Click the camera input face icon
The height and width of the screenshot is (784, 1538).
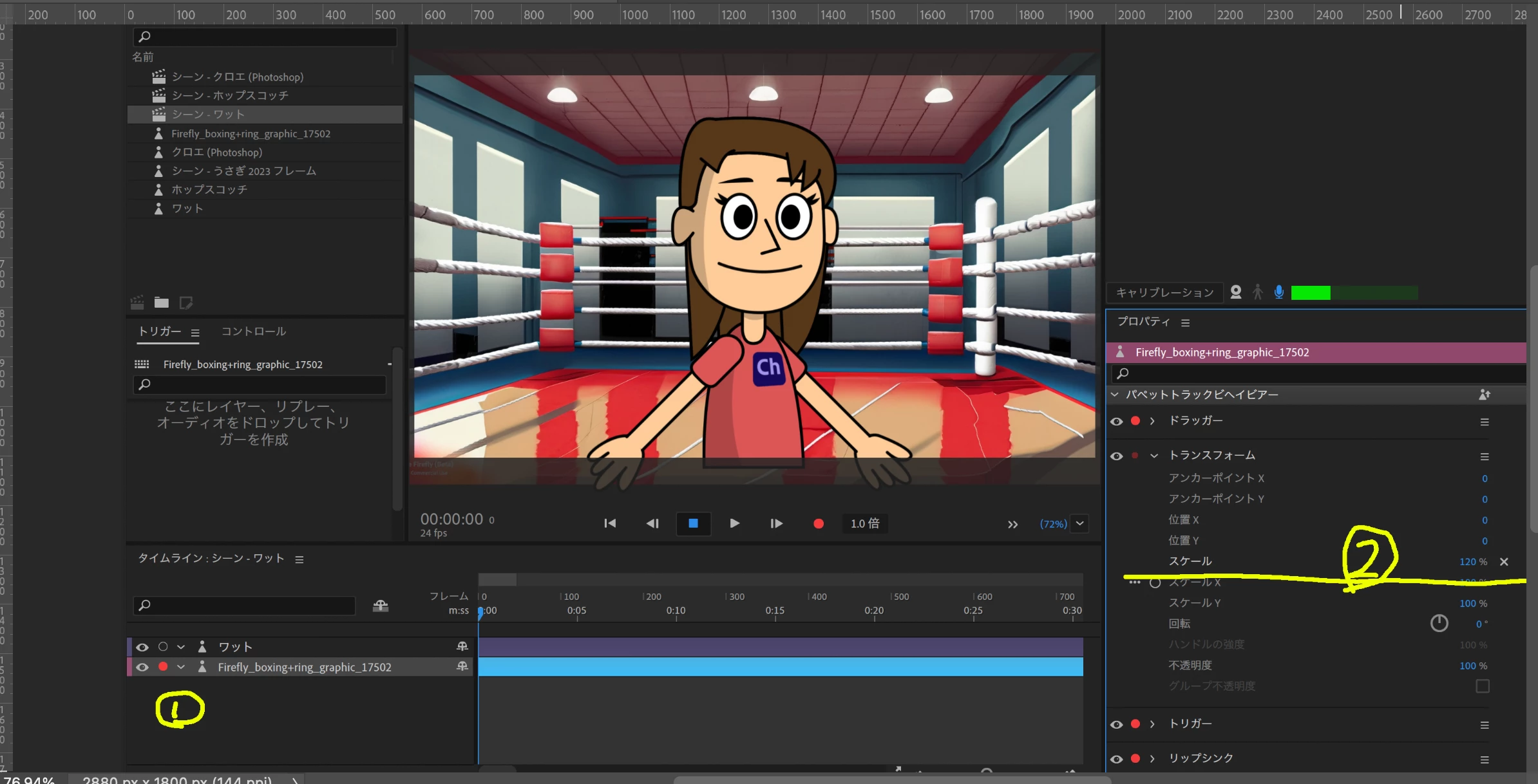pyautogui.click(x=1235, y=292)
